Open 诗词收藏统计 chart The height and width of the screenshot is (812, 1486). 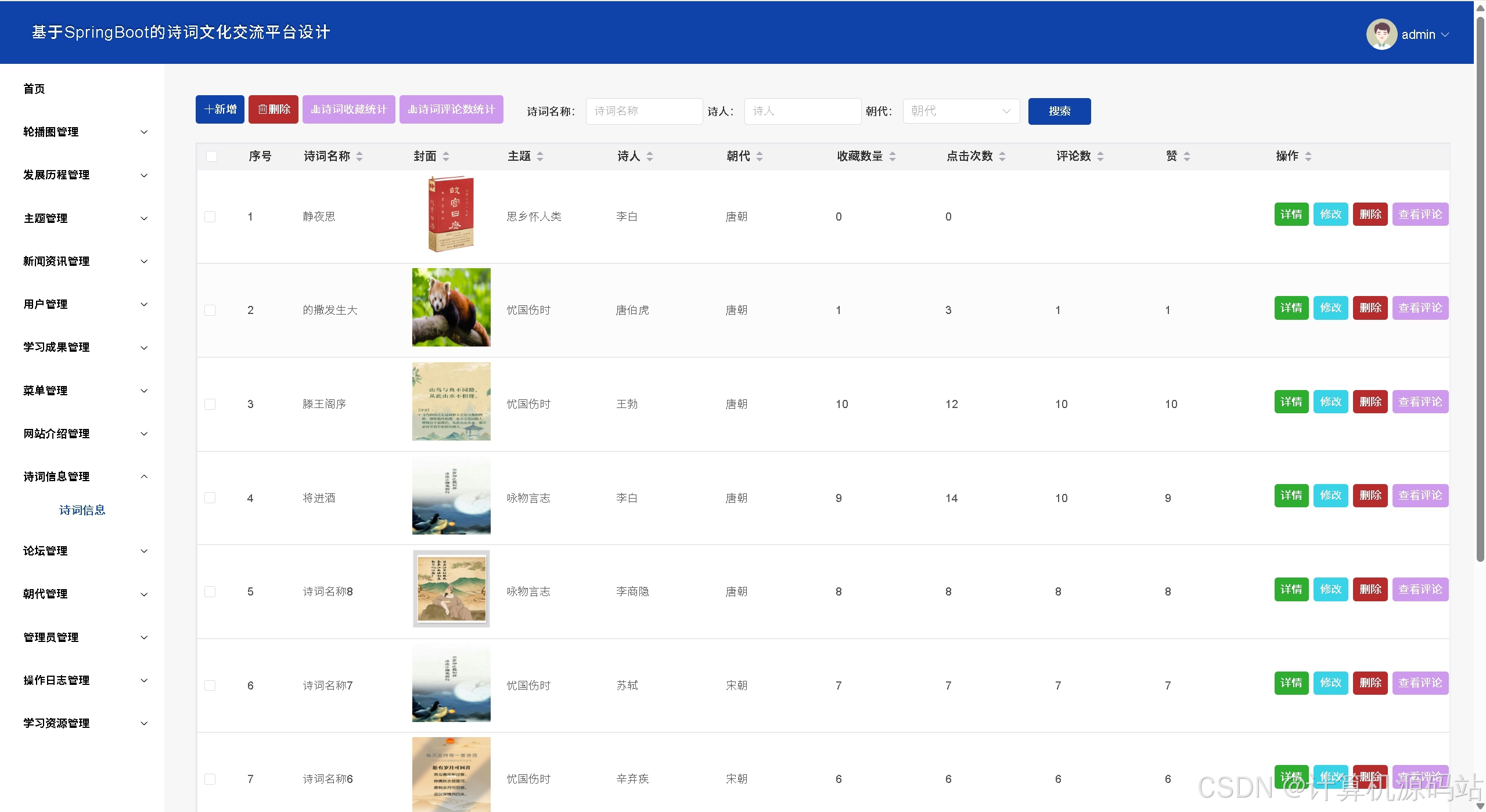pos(349,109)
